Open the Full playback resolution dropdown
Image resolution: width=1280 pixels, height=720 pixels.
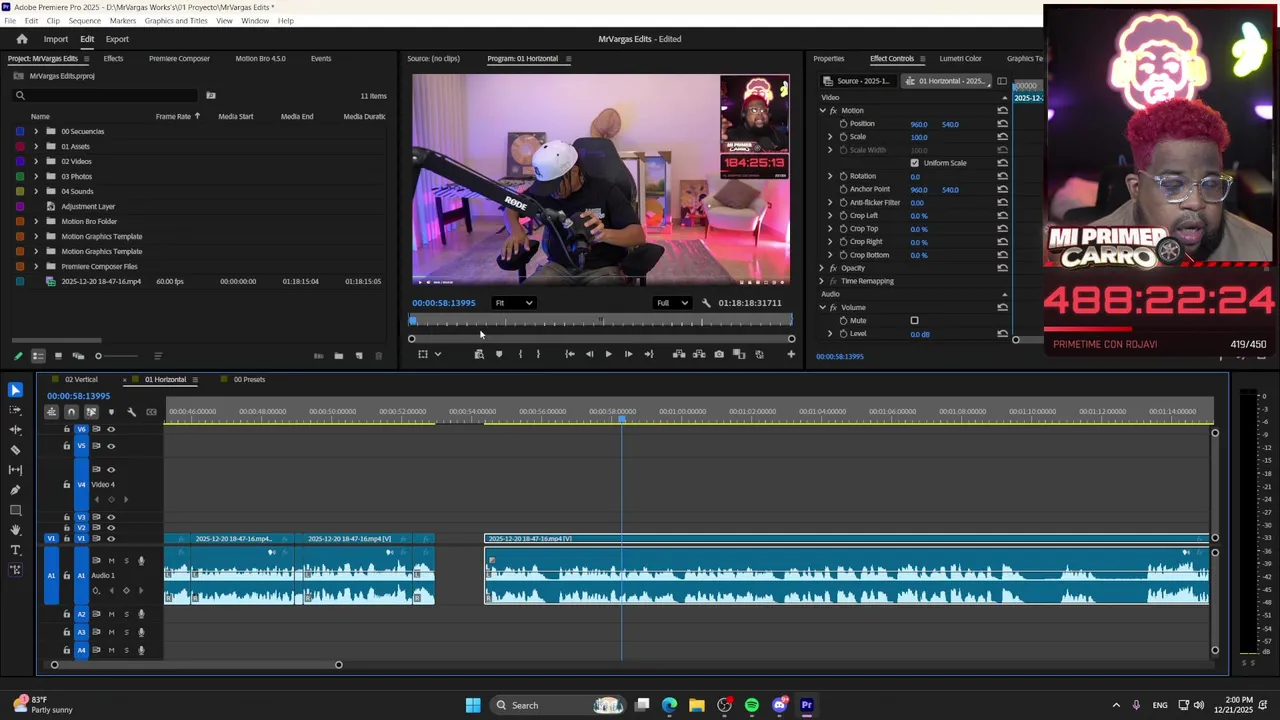(672, 303)
